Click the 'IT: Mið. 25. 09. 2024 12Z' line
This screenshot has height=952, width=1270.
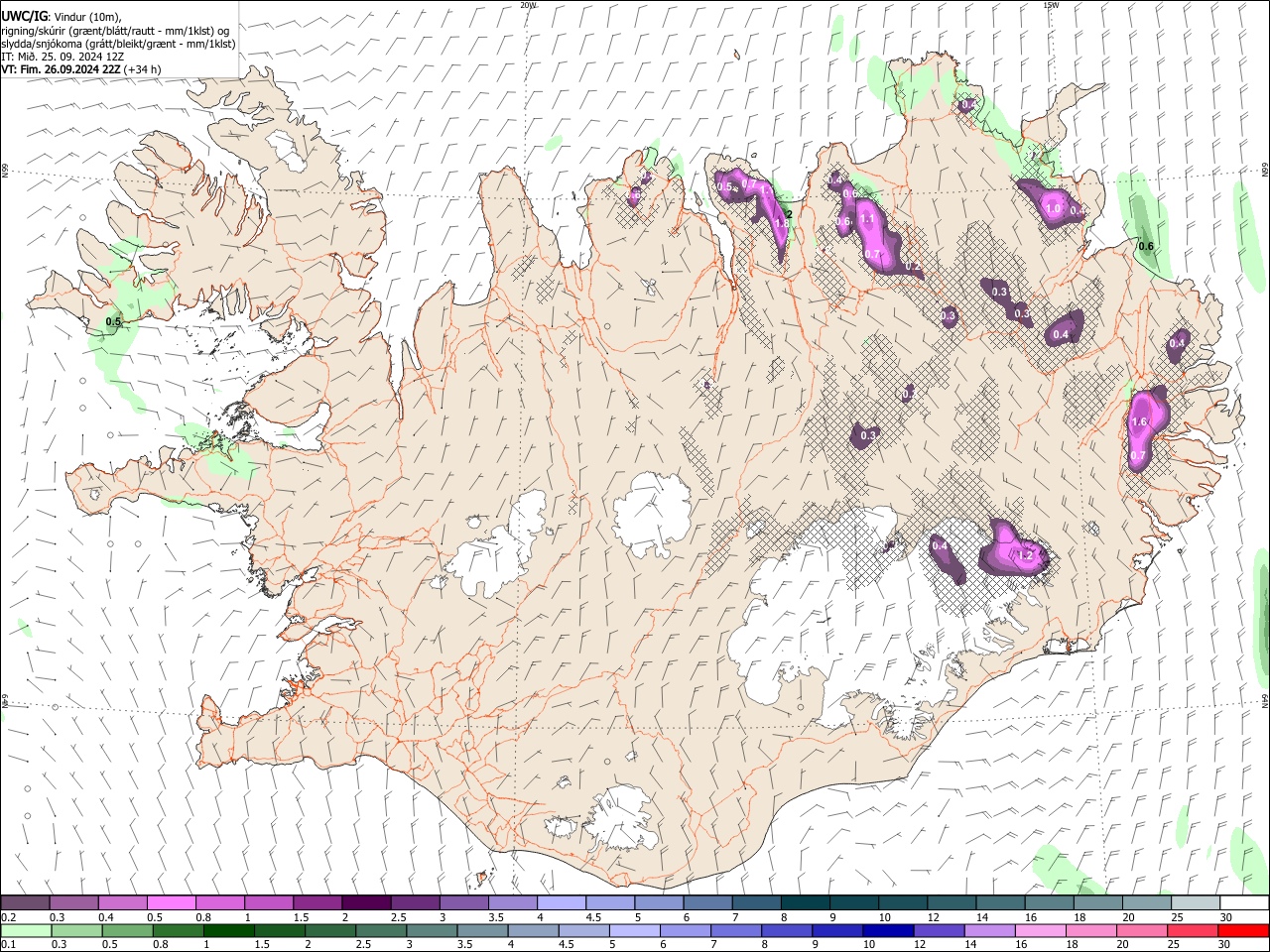click(x=62, y=57)
